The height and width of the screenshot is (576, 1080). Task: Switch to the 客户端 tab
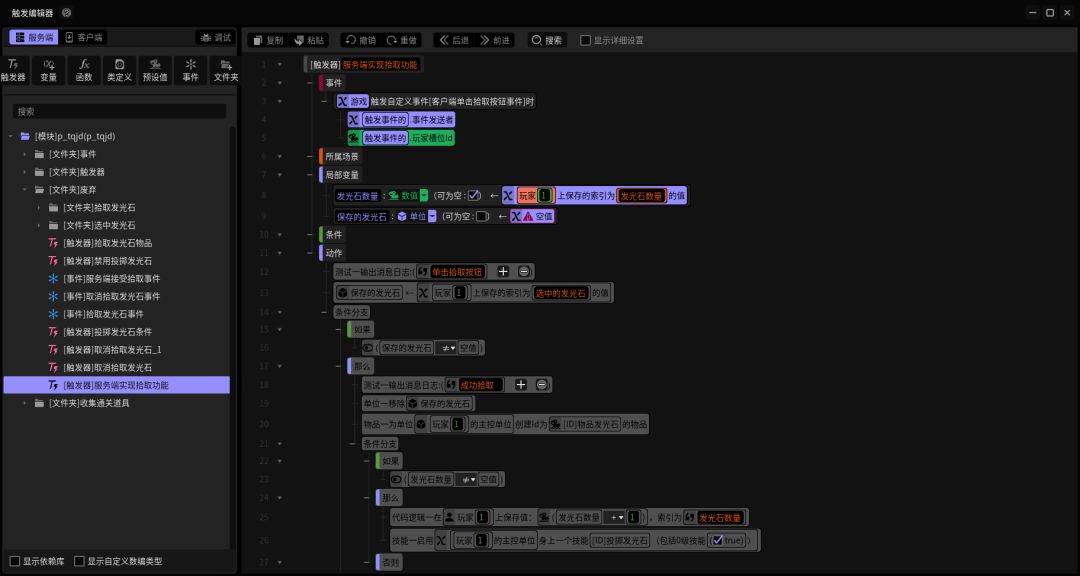click(x=85, y=37)
